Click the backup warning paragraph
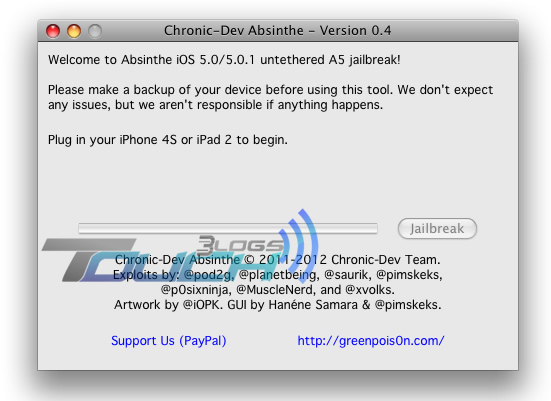The height and width of the screenshot is (401, 551). coord(271,97)
